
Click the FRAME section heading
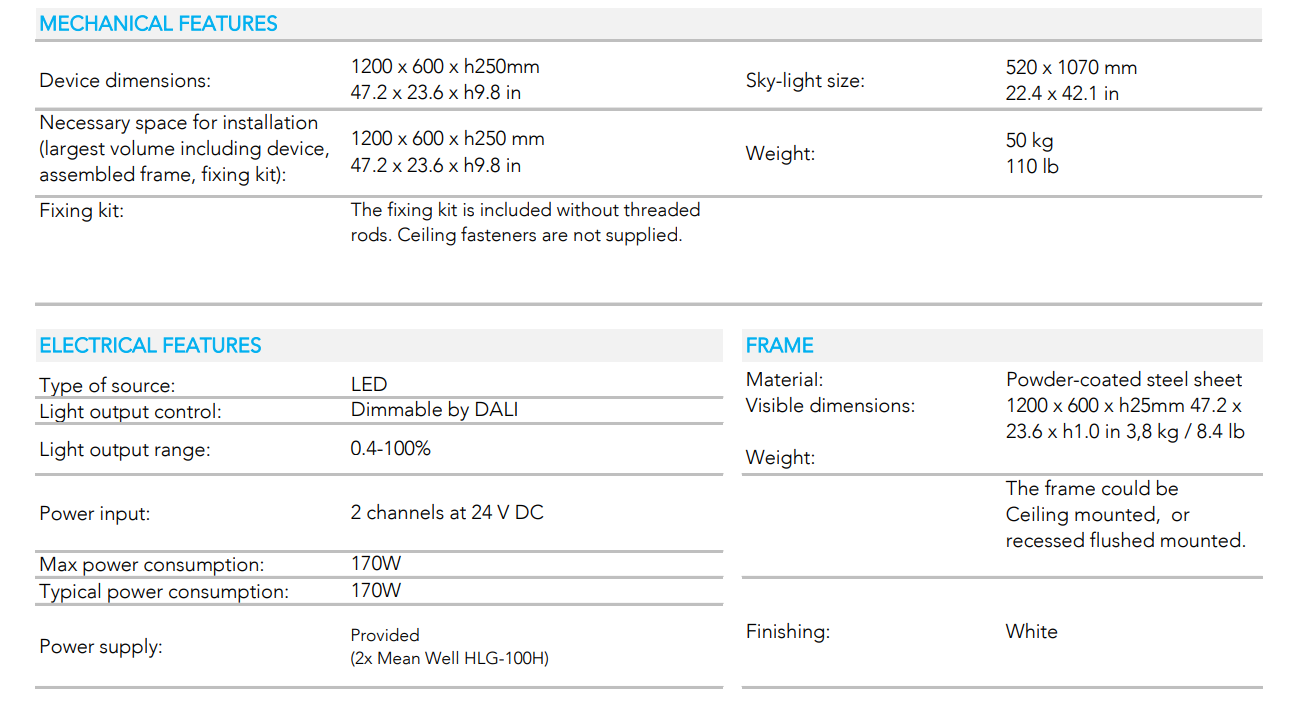(x=779, y=346)
